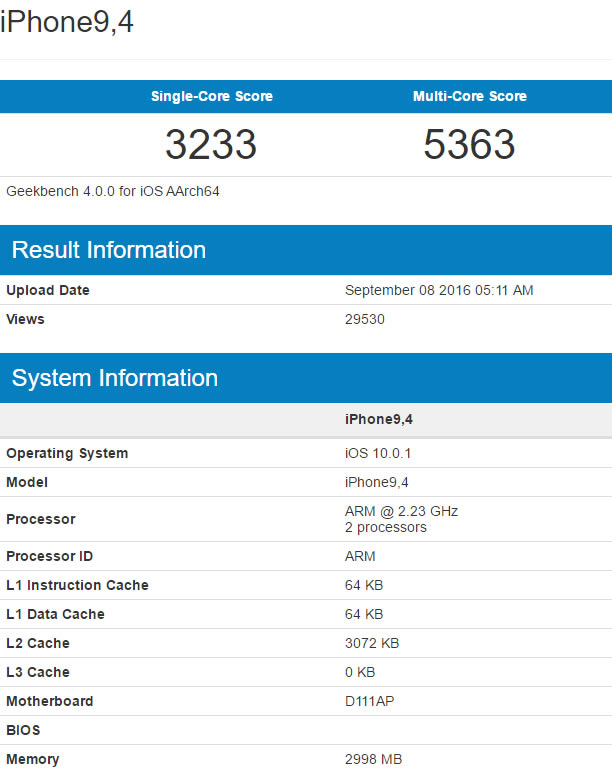The width and height of the screenshot is (612, 777).
Task: Click the L2 Cache value 3072 KB
Action: 371,643
